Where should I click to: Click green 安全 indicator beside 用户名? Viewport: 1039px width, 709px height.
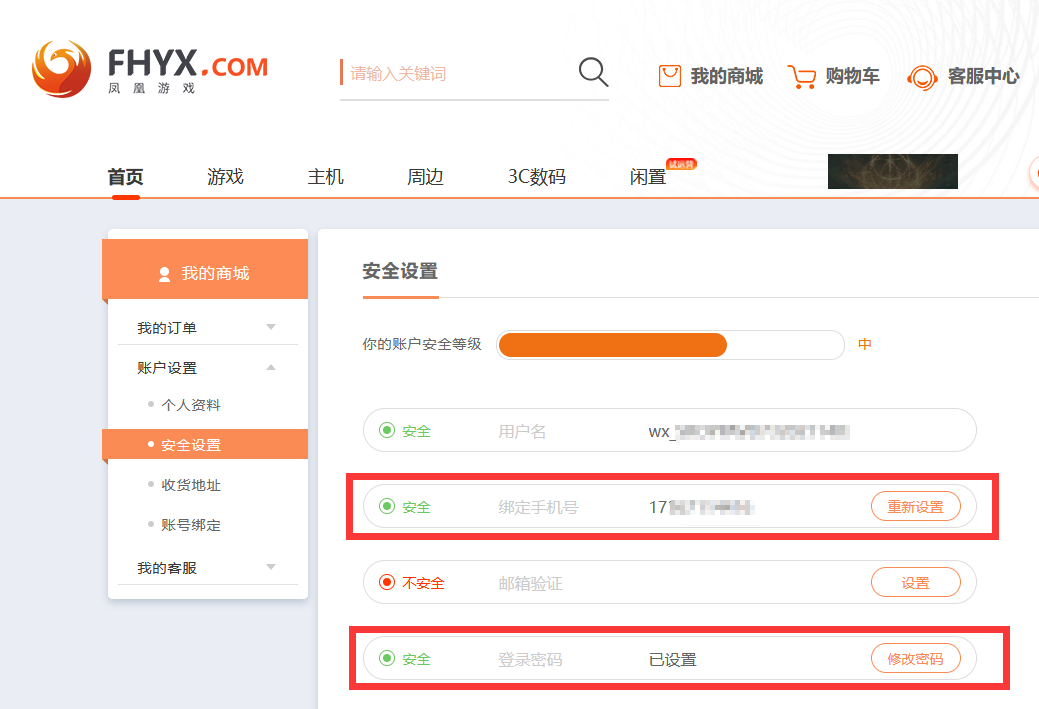(387, 431)
